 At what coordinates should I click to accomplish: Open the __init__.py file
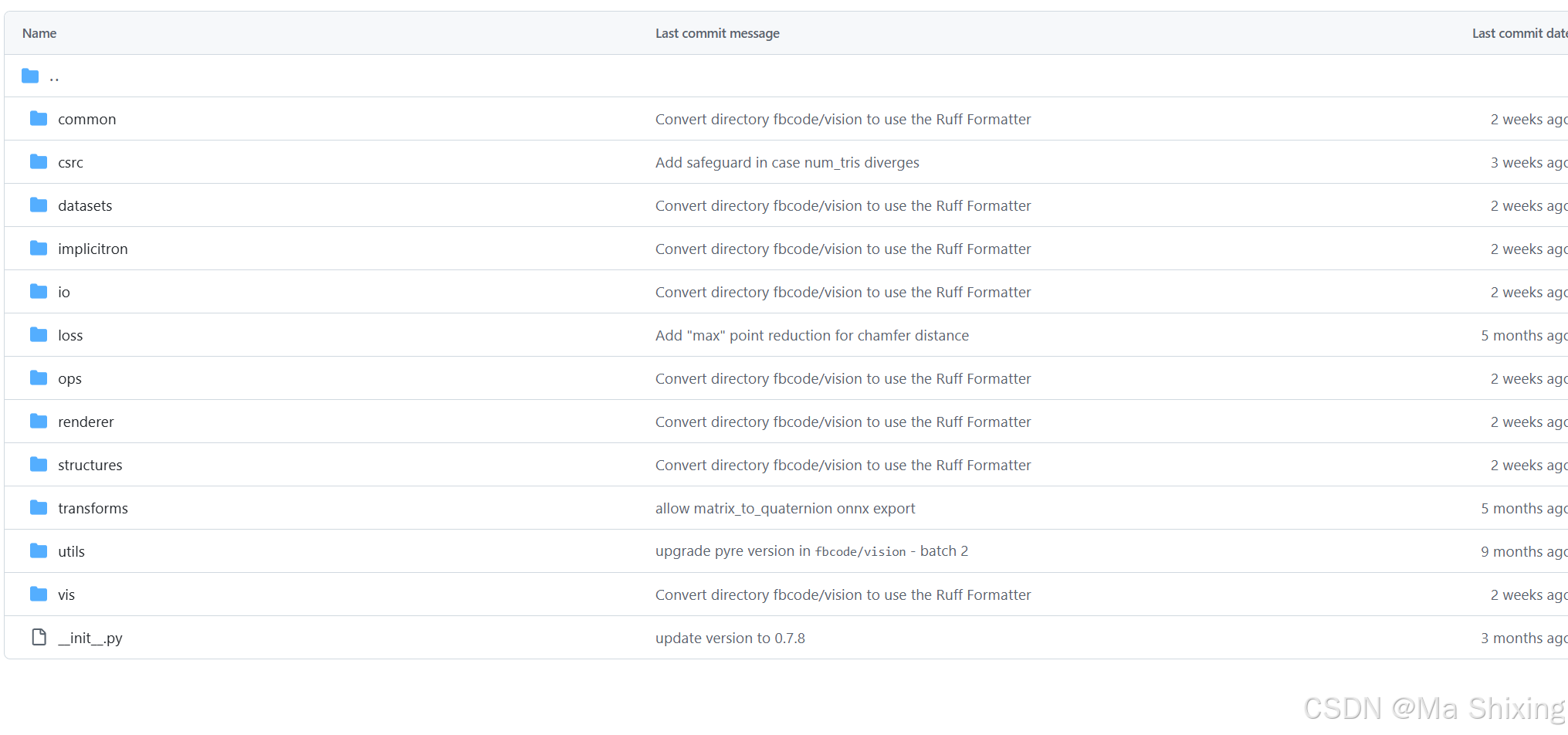click(x=90, y=637)
